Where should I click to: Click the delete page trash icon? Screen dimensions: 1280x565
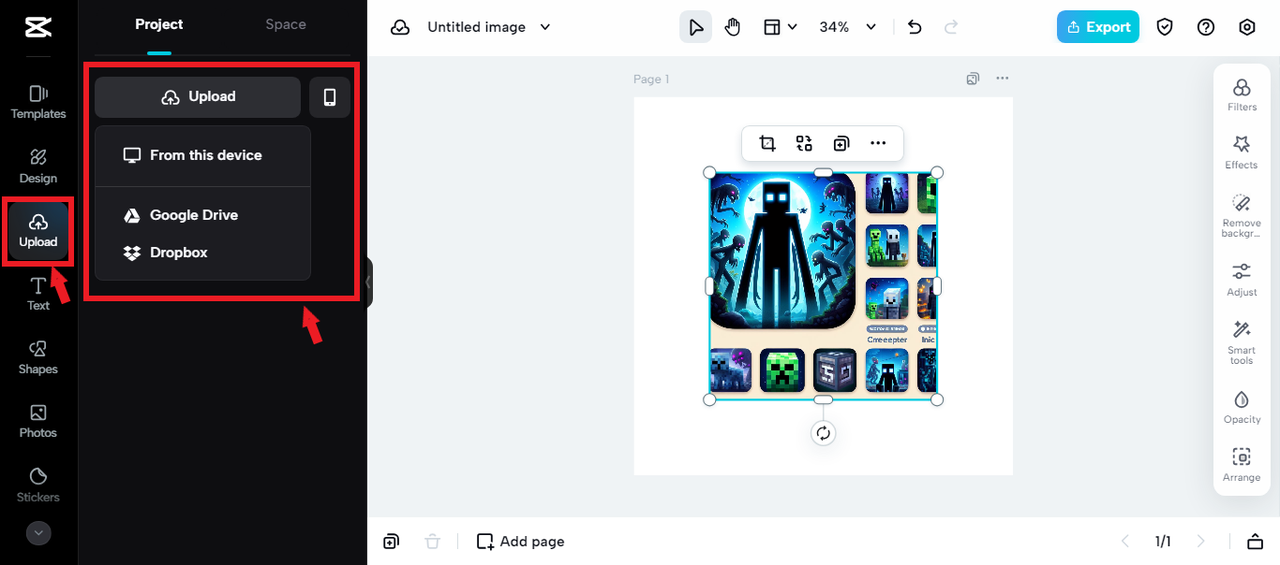pyautogui.click(x=432, y=541)
